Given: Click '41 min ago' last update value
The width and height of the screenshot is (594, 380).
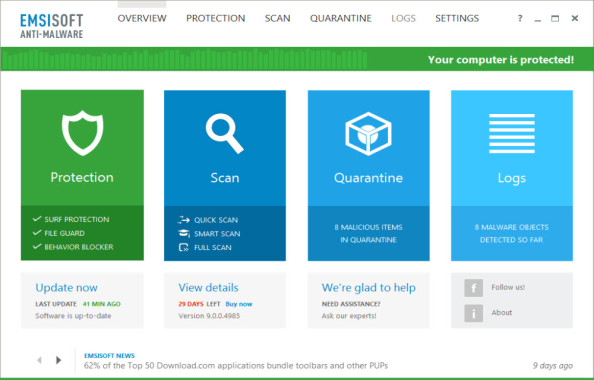Looking at the screenshot, I should click(x=102, y=304).
